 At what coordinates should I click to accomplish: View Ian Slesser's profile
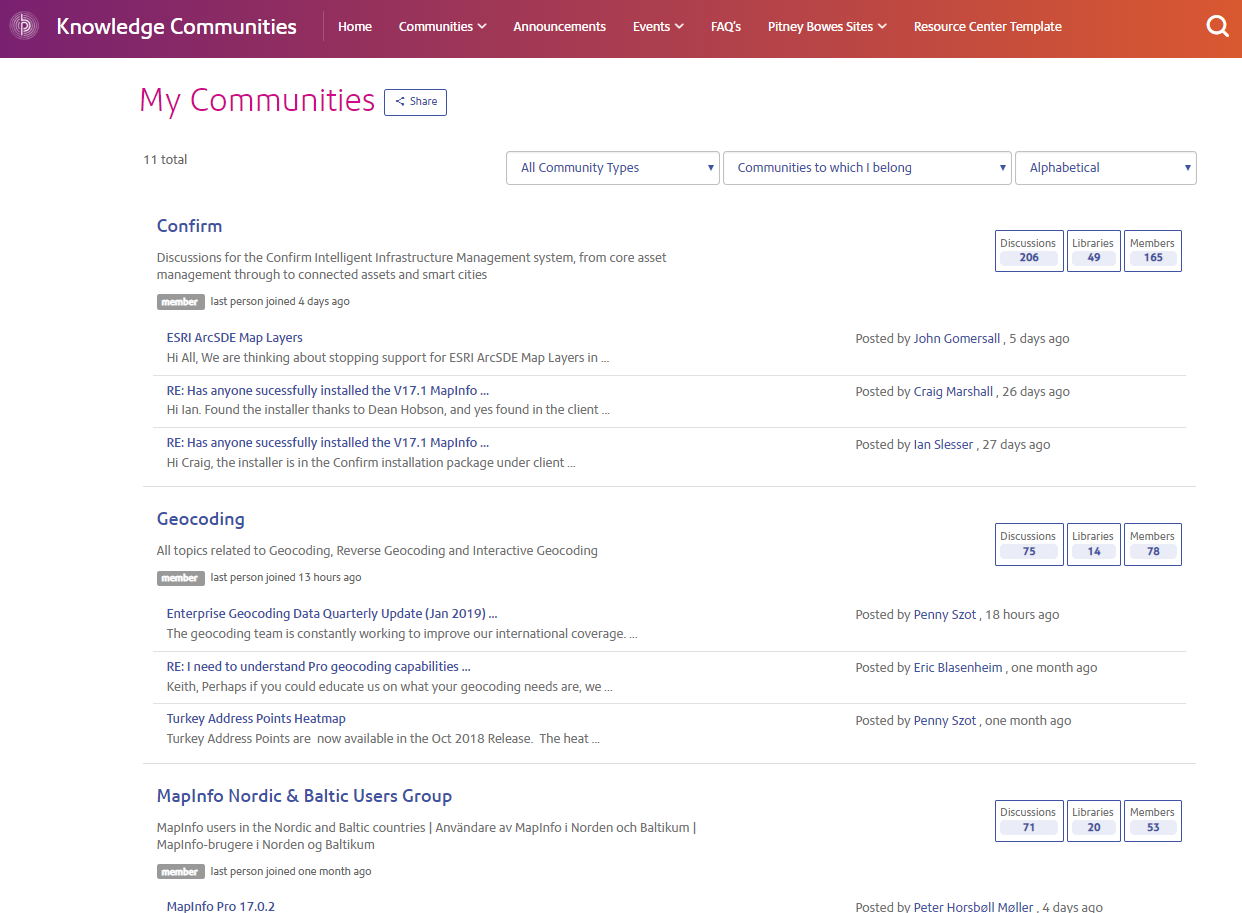coord(943,445)
